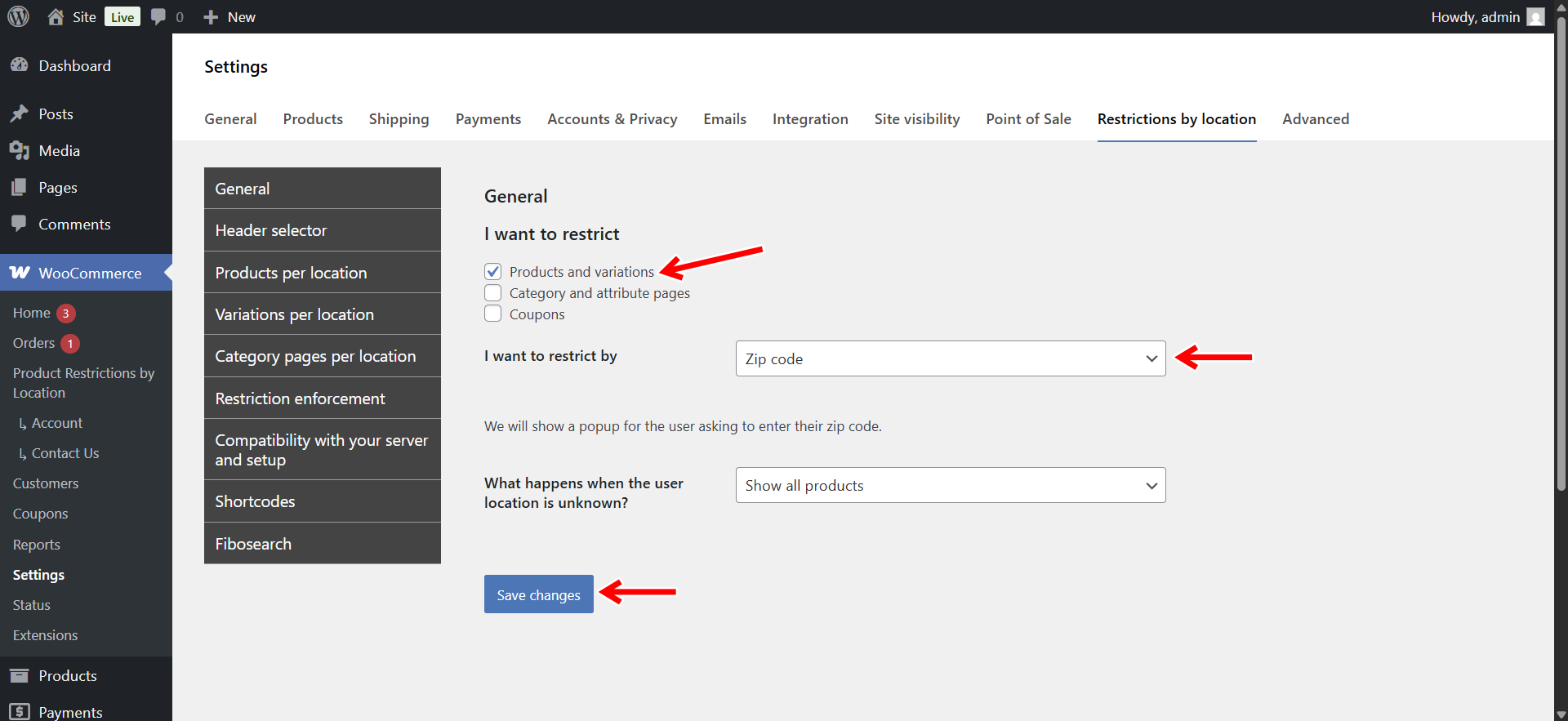
Task: Uncheck Products and variations checkbox
Action: coord(492,271)
